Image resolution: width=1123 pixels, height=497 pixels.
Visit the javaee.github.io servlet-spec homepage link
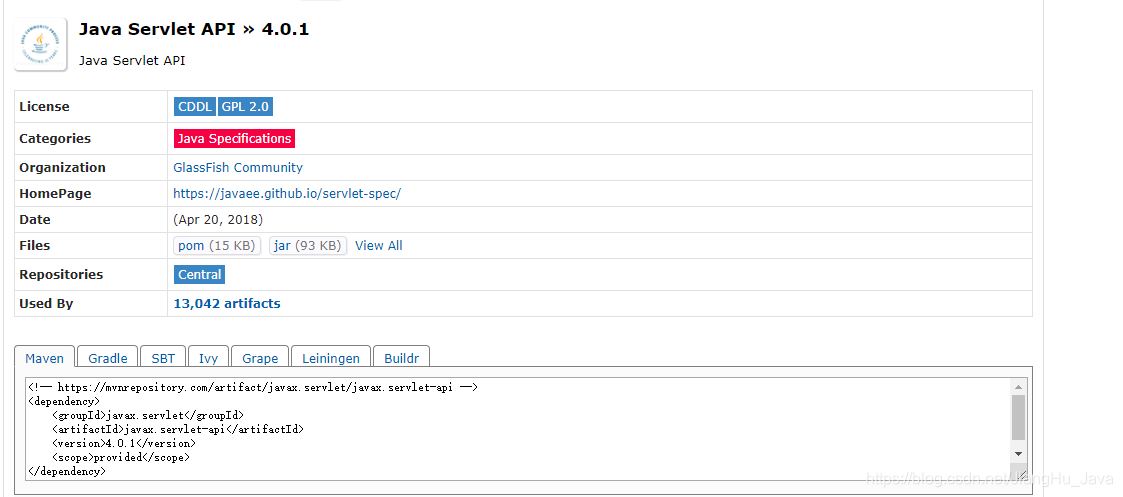click(x=287, y=194)
